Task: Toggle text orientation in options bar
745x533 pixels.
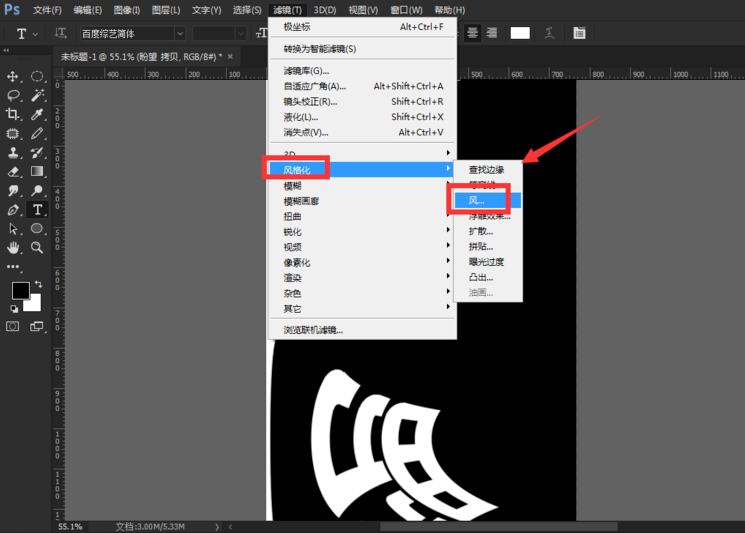Action: point(60,33)
